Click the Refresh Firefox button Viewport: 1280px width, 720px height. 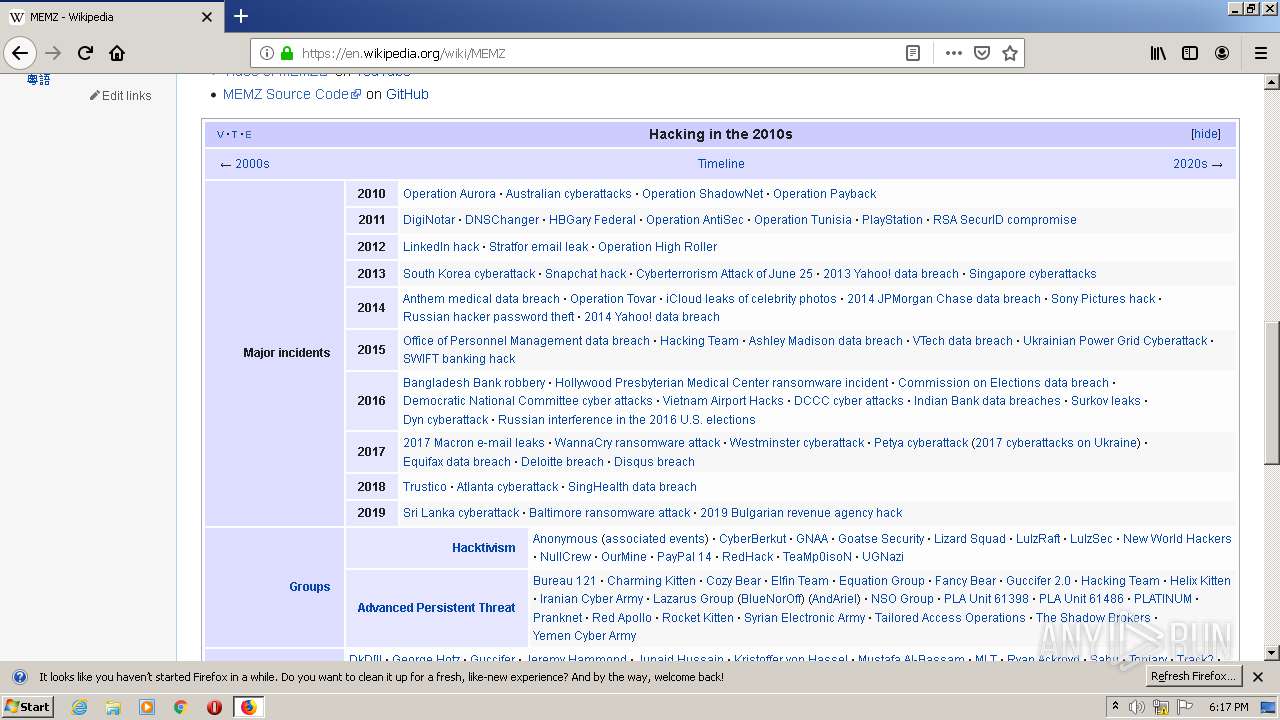[x=1194, y=677]
